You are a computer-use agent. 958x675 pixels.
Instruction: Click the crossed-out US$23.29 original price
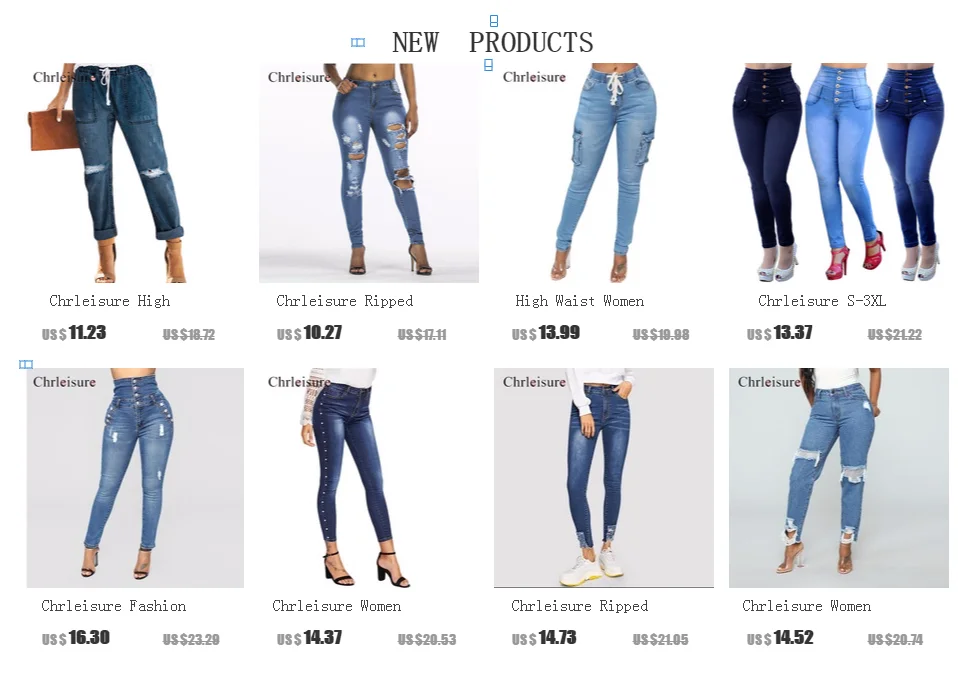coord(191,640)
